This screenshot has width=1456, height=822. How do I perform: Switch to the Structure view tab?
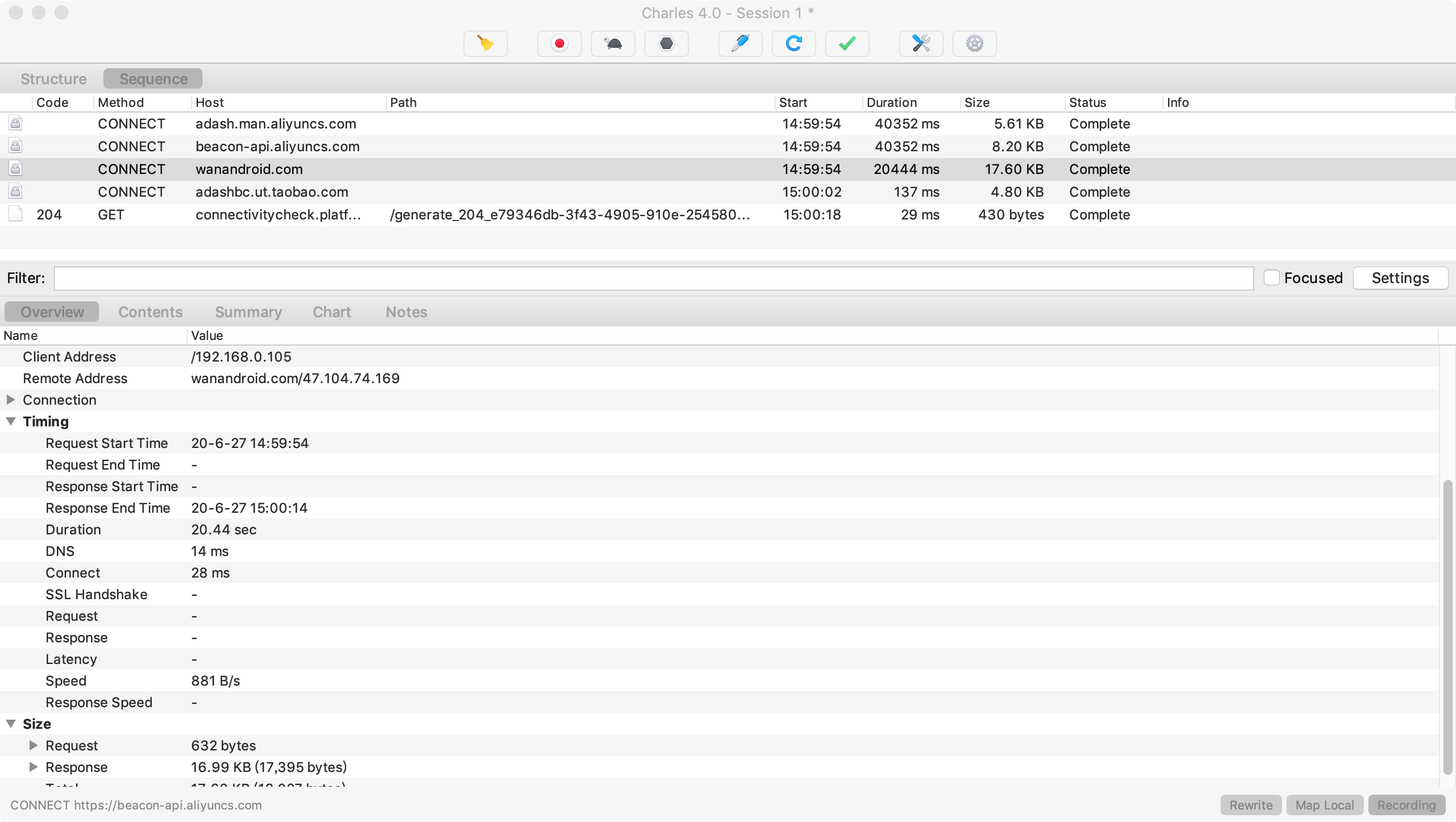point(53,78)
